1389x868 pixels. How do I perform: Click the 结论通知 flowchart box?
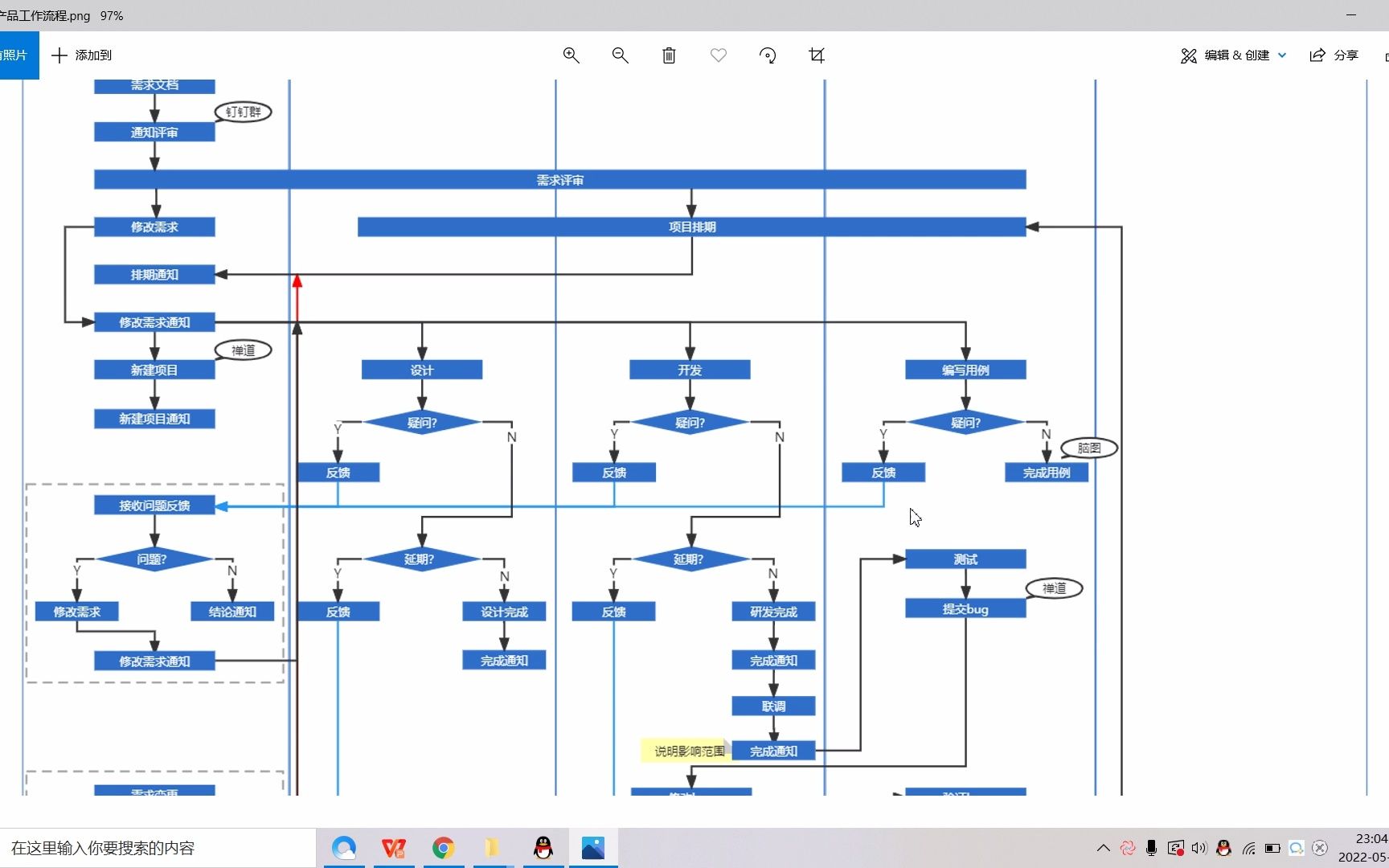(x=232, y=612)
